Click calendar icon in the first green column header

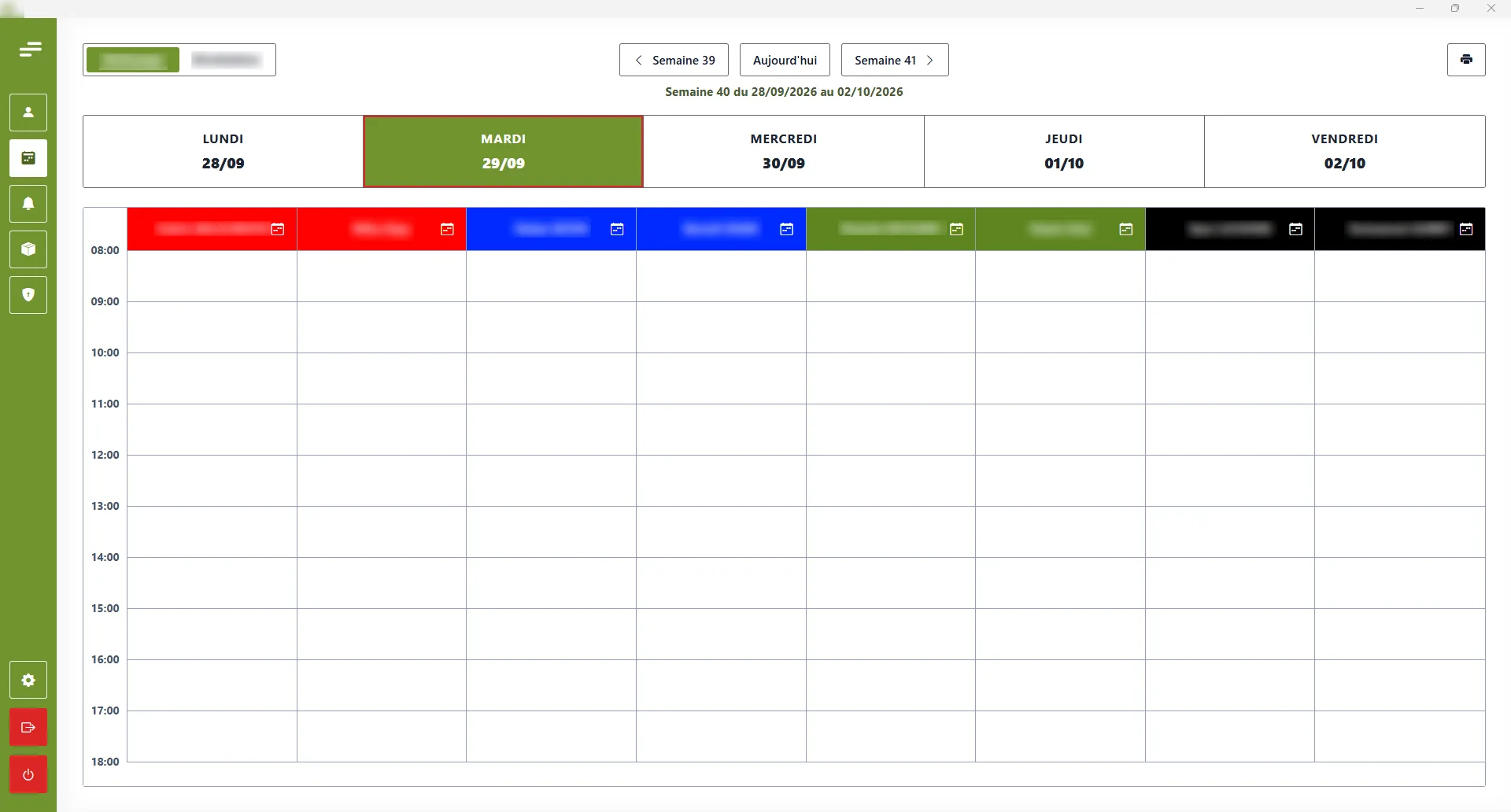(956, 229)
